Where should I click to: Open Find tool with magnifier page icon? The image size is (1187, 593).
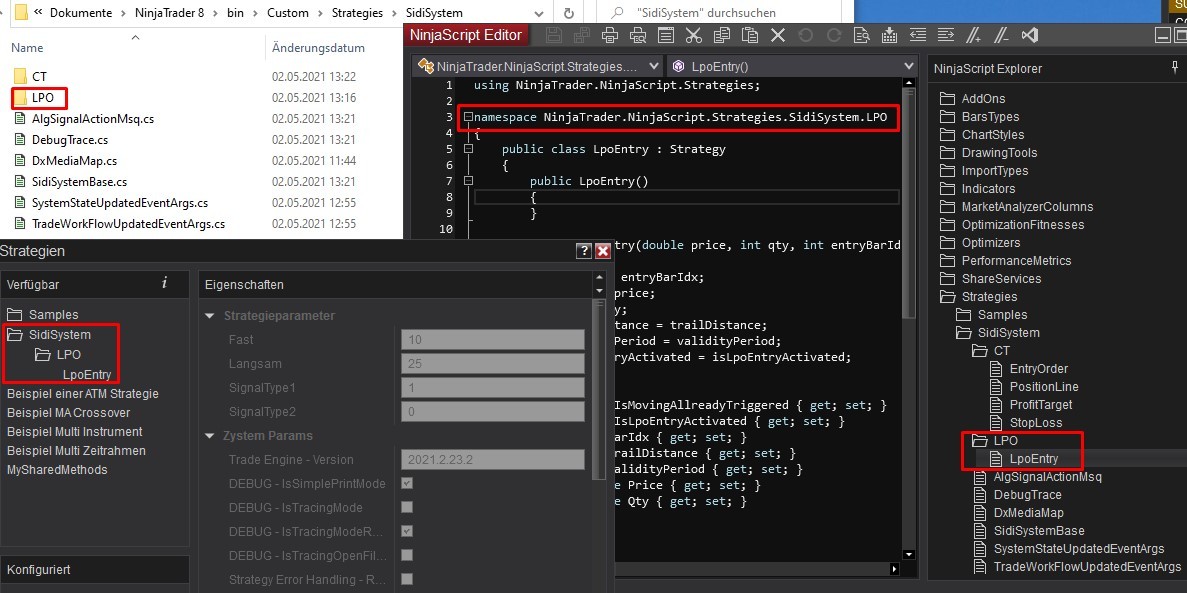pyautogui.click(x=861, y=35)
